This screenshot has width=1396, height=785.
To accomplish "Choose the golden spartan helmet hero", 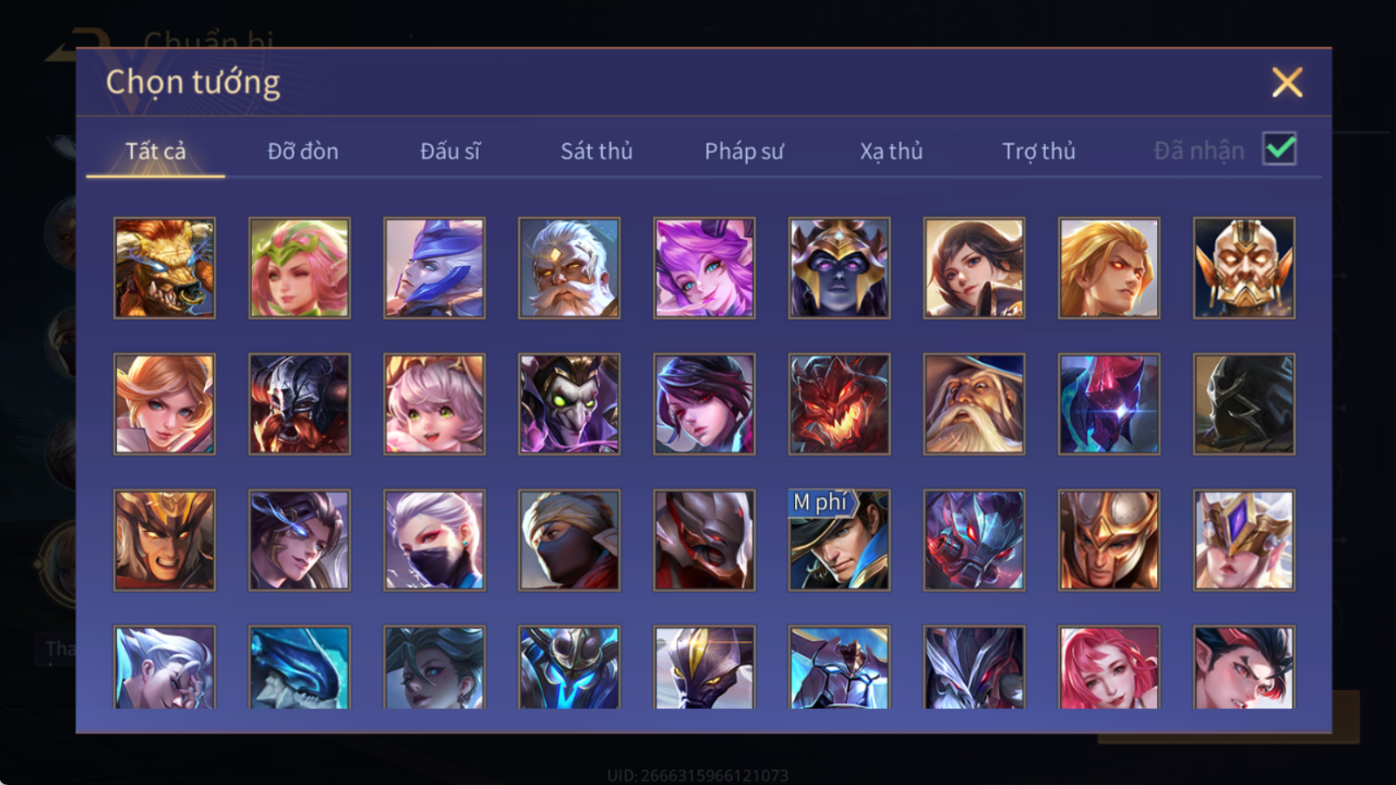I will pyautogui.click(x=1109, y=540).
